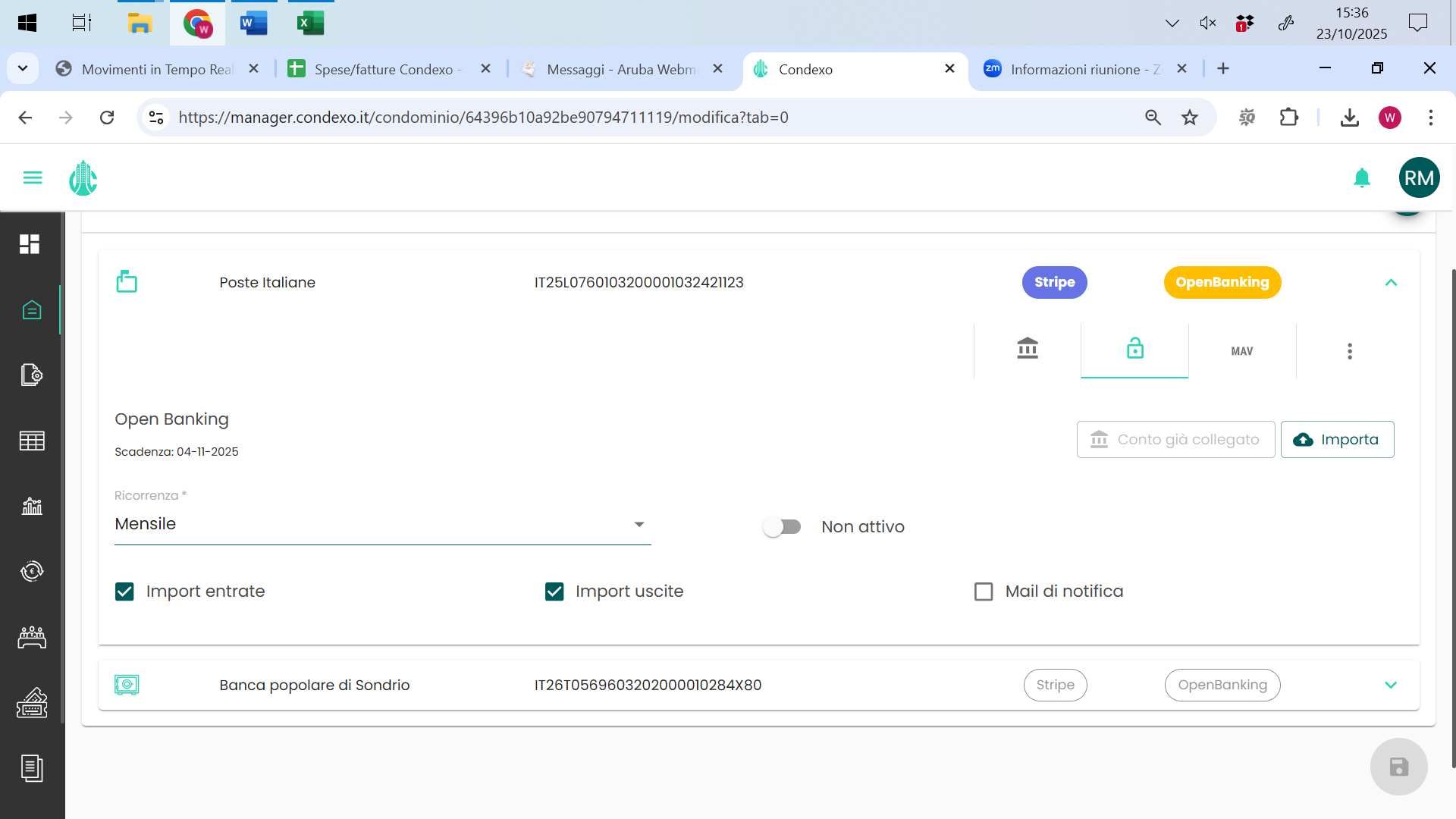Uncheck the Import entrate checkbox
Viewport: 1456px width, 819px height.
tap(124, 591)
